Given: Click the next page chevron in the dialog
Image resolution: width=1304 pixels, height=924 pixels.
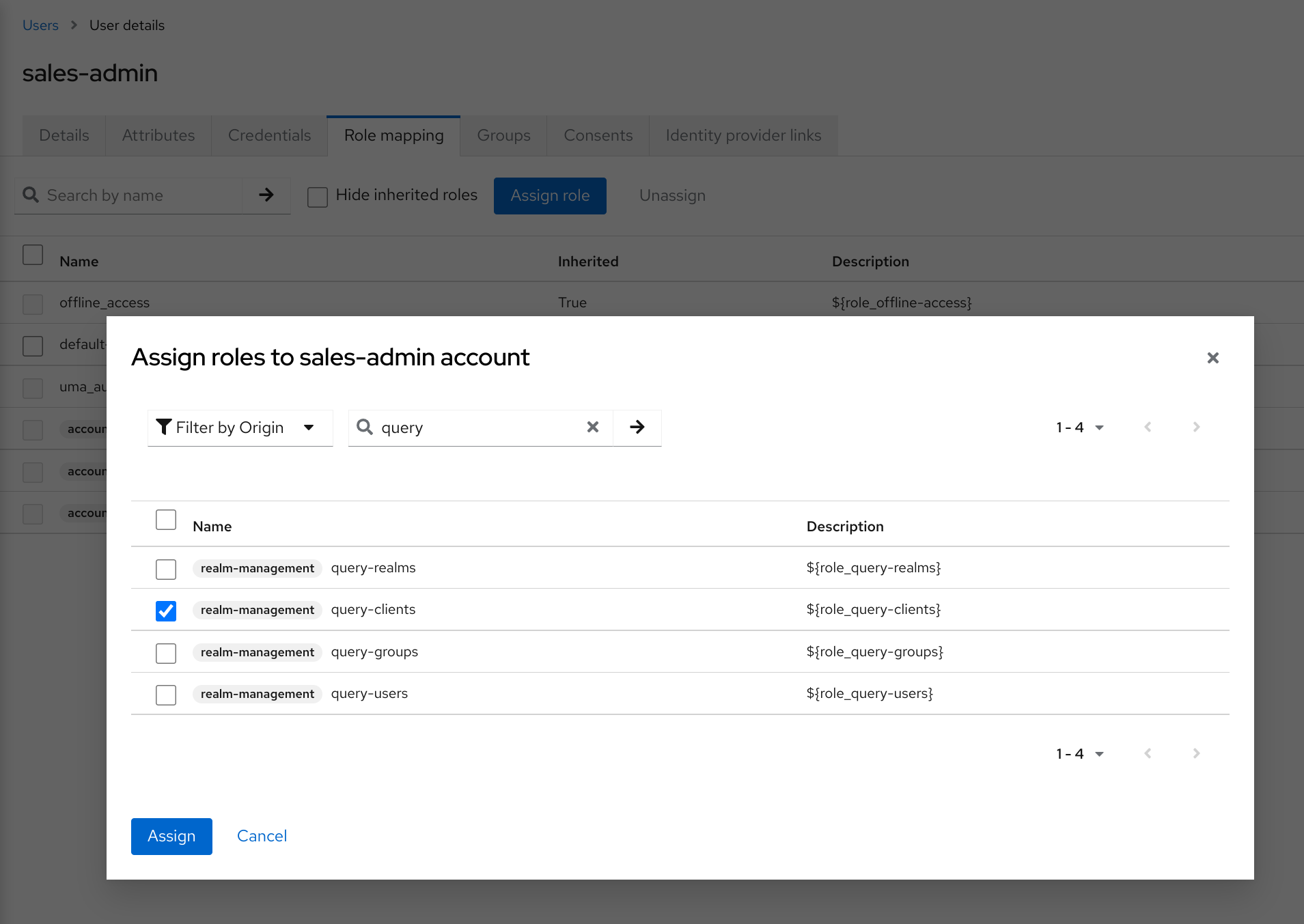Looking at the screenshot, I should point(1196,427).
